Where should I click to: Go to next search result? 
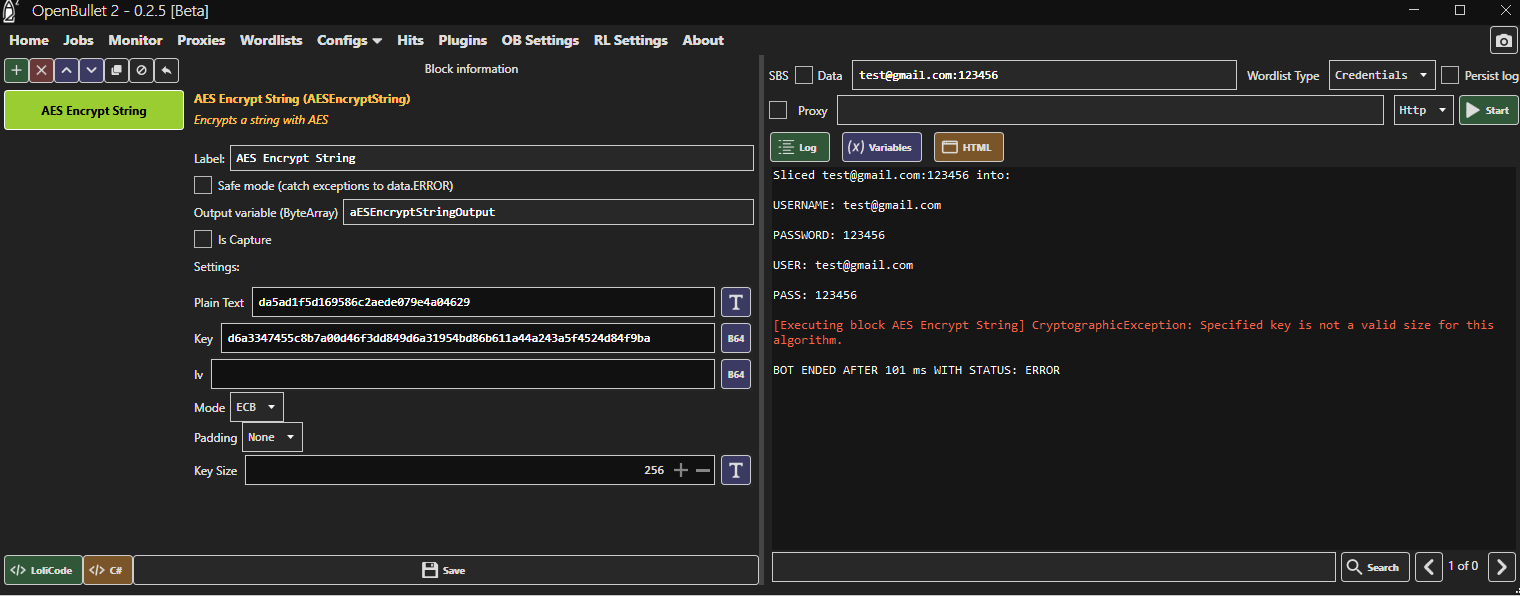pyautogui.click(x=1502, y=567)
